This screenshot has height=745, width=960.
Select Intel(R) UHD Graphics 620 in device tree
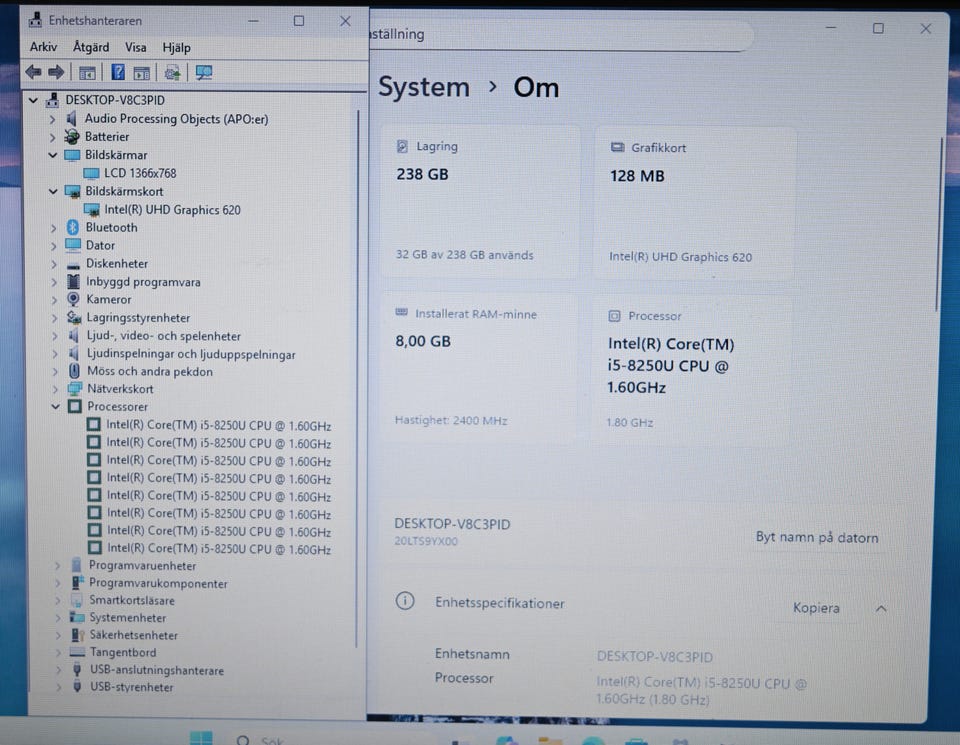click(x=172, y=210)
